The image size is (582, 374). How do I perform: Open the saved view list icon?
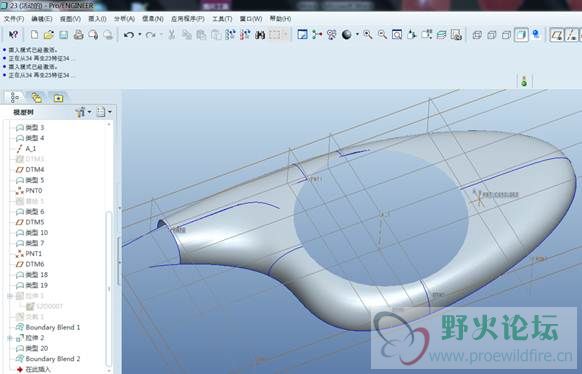(x=426, y=35)
